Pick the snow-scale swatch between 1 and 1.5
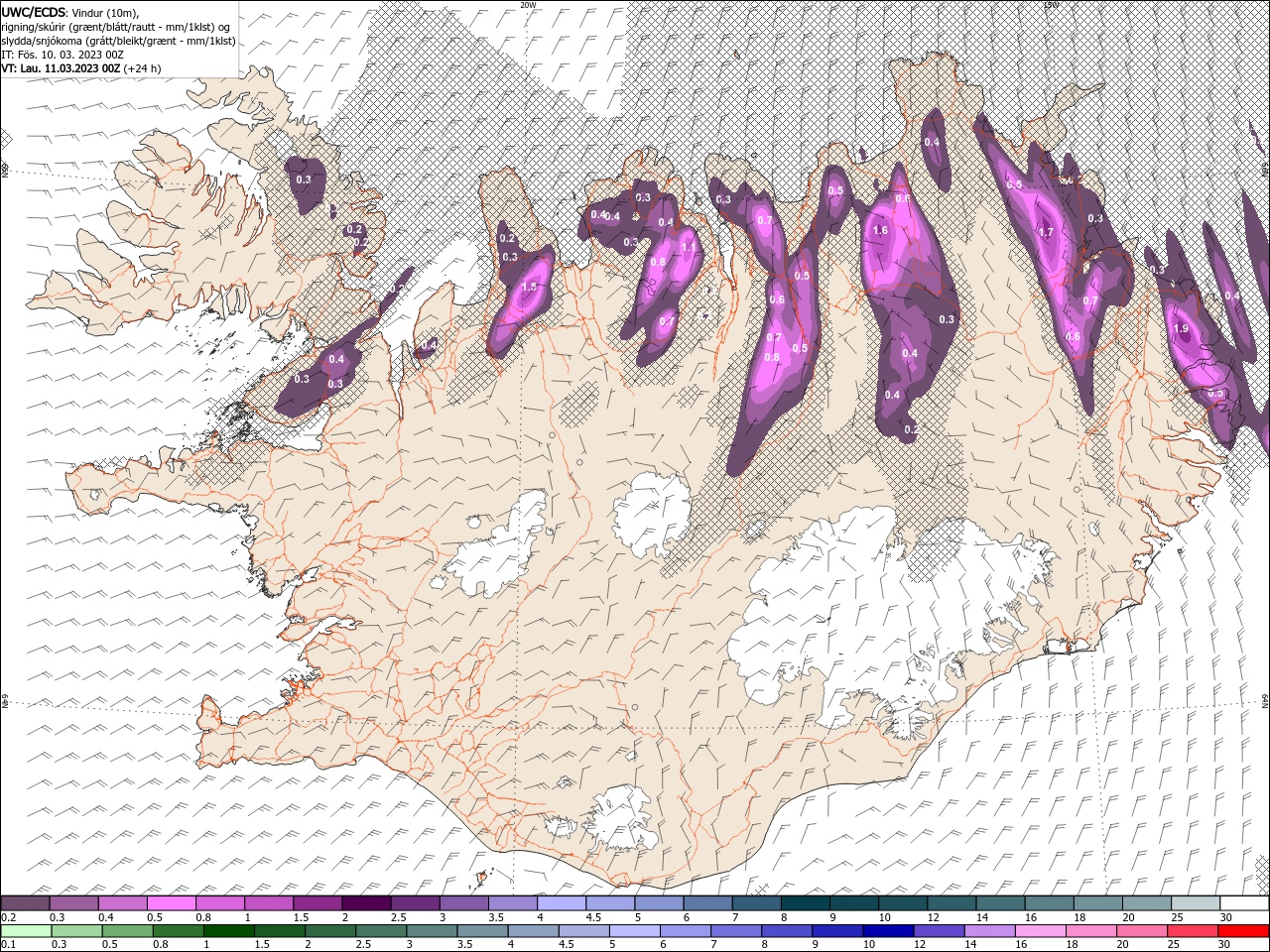 (269, 903)
